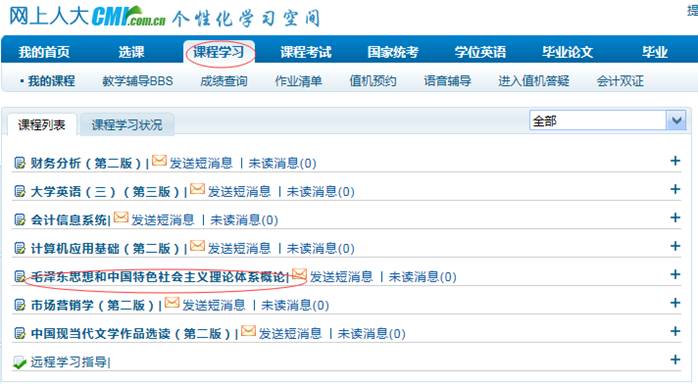
Task: Expand the 毛泽东思想 course row plus sign
Action: (x=675, y=275)
